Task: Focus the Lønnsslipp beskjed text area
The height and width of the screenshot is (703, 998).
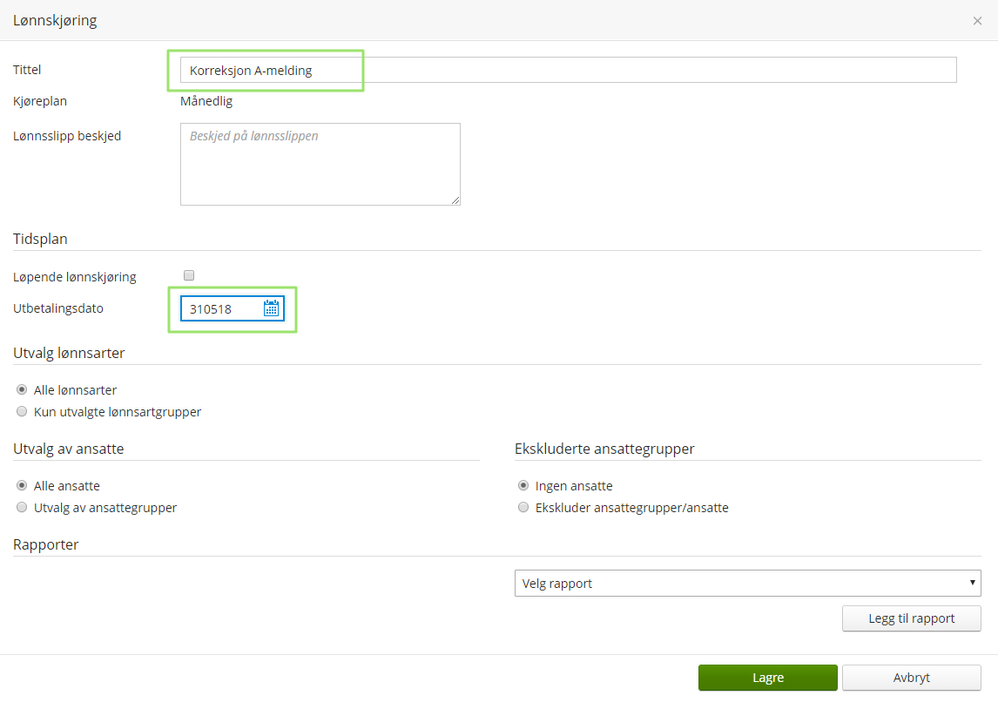Action: pos(320,164)
